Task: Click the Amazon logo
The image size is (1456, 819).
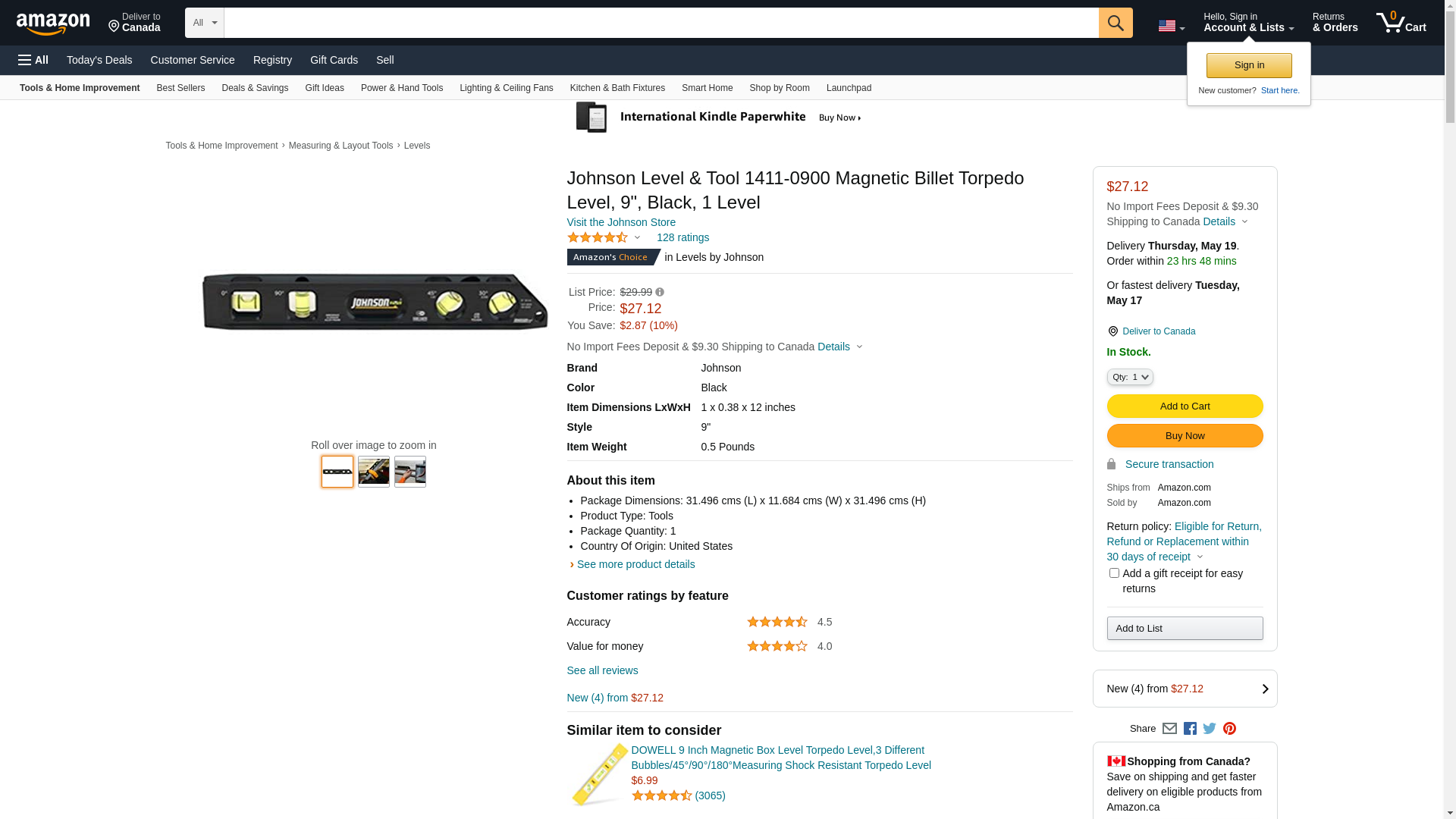Action: (x=53, y=24)
